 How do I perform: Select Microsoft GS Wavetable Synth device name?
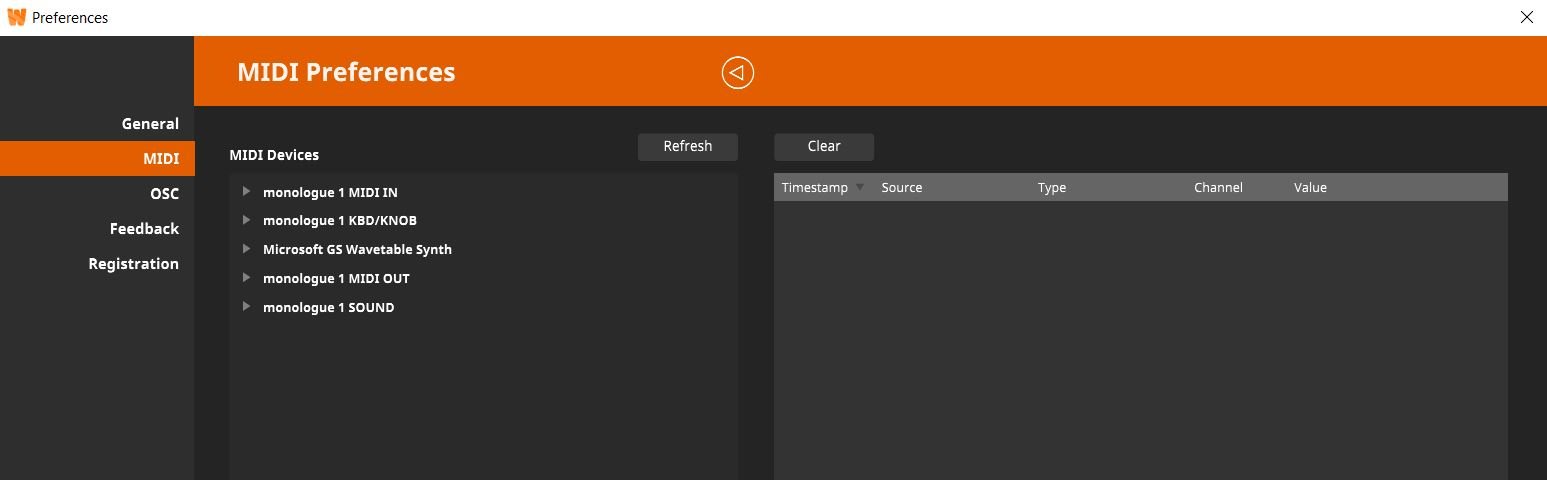tap(357, 249)
